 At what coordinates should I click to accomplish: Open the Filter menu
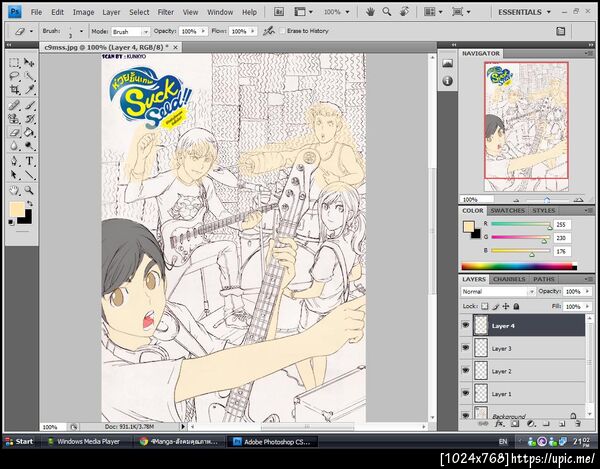[166, 12]
